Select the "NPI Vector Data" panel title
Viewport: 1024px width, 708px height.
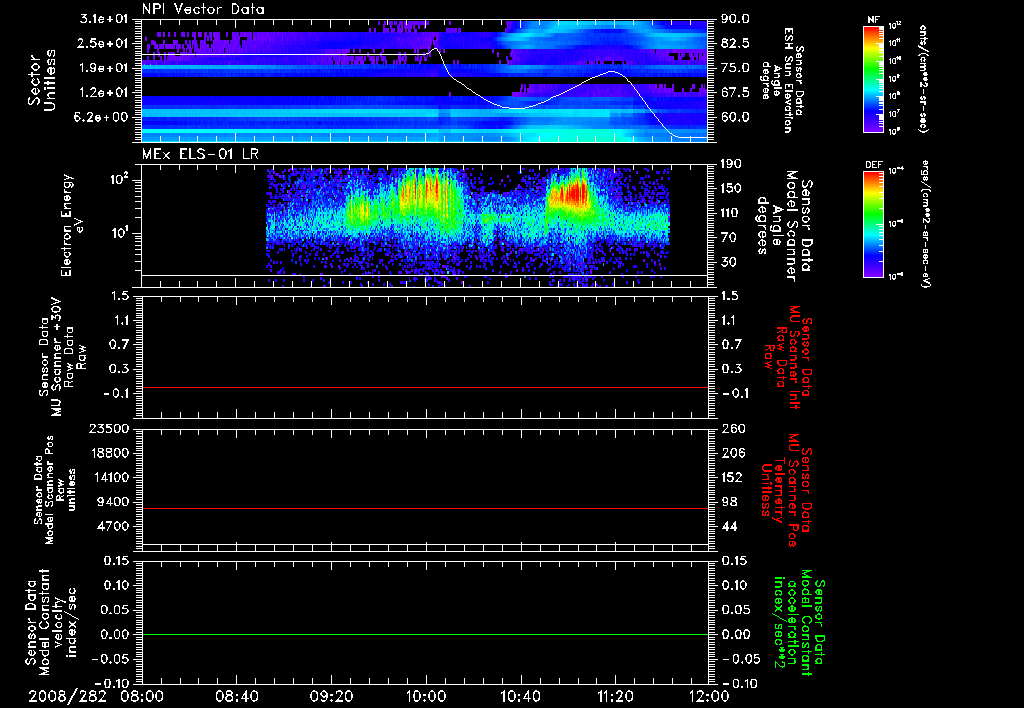click(203, 9)
